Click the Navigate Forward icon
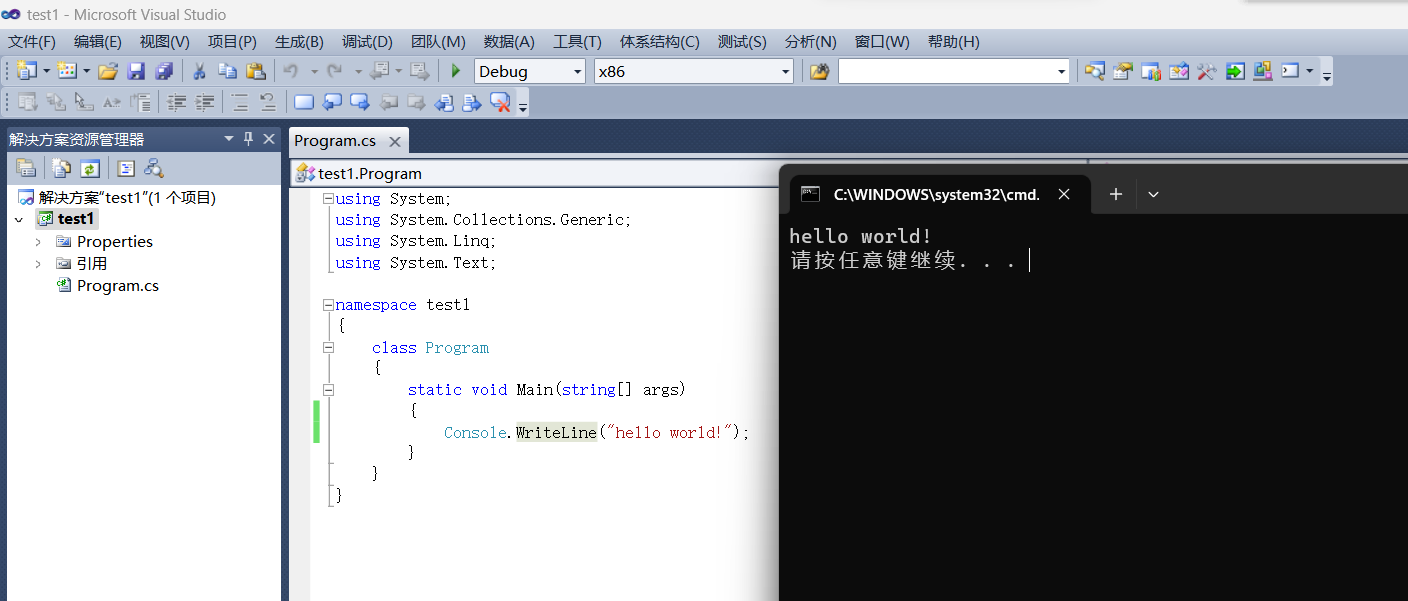This screenshot has height=601, width=1408. (x=420, y=71)
